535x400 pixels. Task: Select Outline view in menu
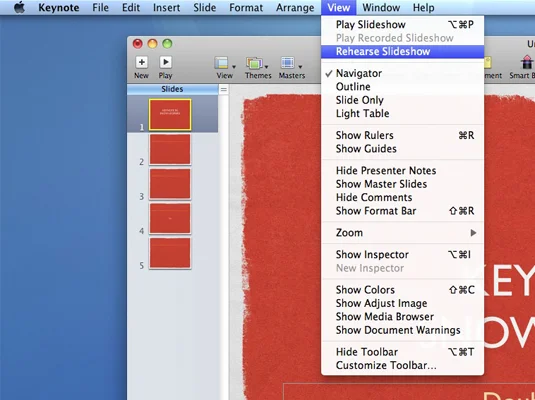403,87
